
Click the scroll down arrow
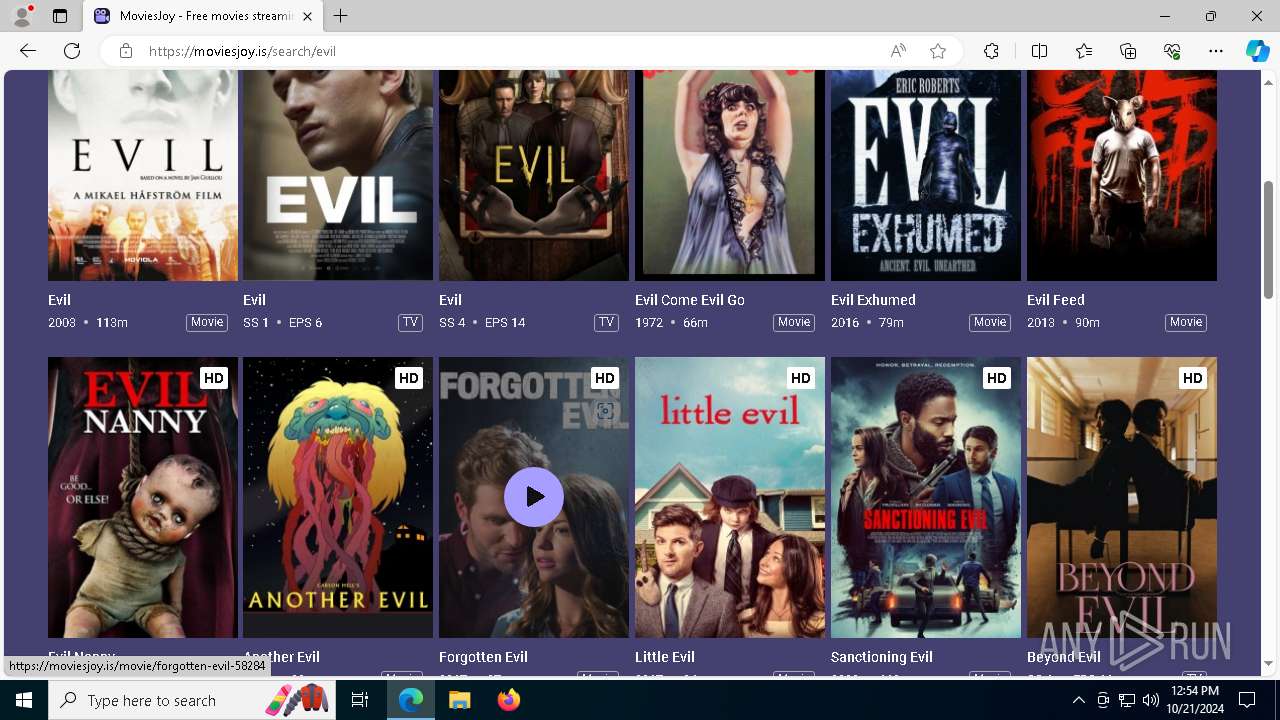click(1269, 663)
